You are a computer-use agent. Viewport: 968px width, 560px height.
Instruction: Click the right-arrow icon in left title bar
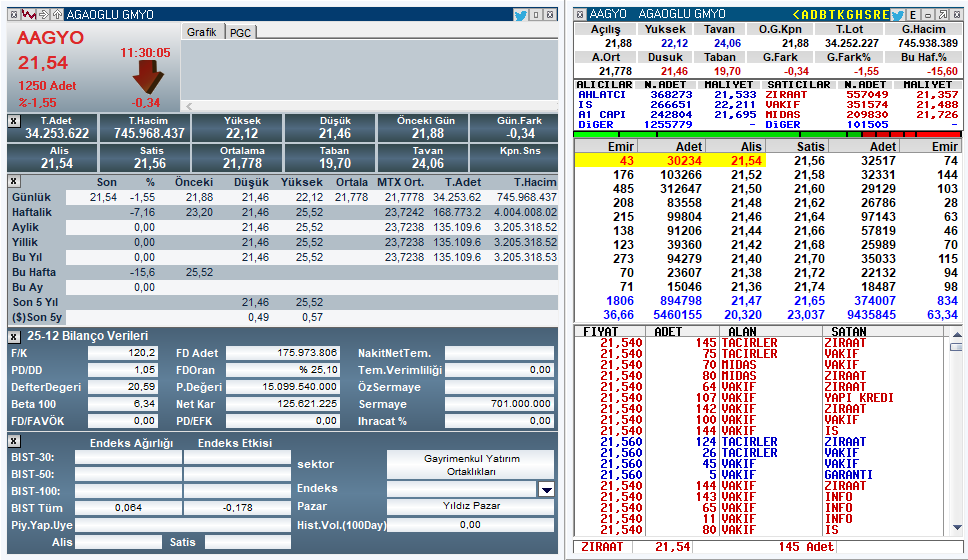(x=43, y=14)
